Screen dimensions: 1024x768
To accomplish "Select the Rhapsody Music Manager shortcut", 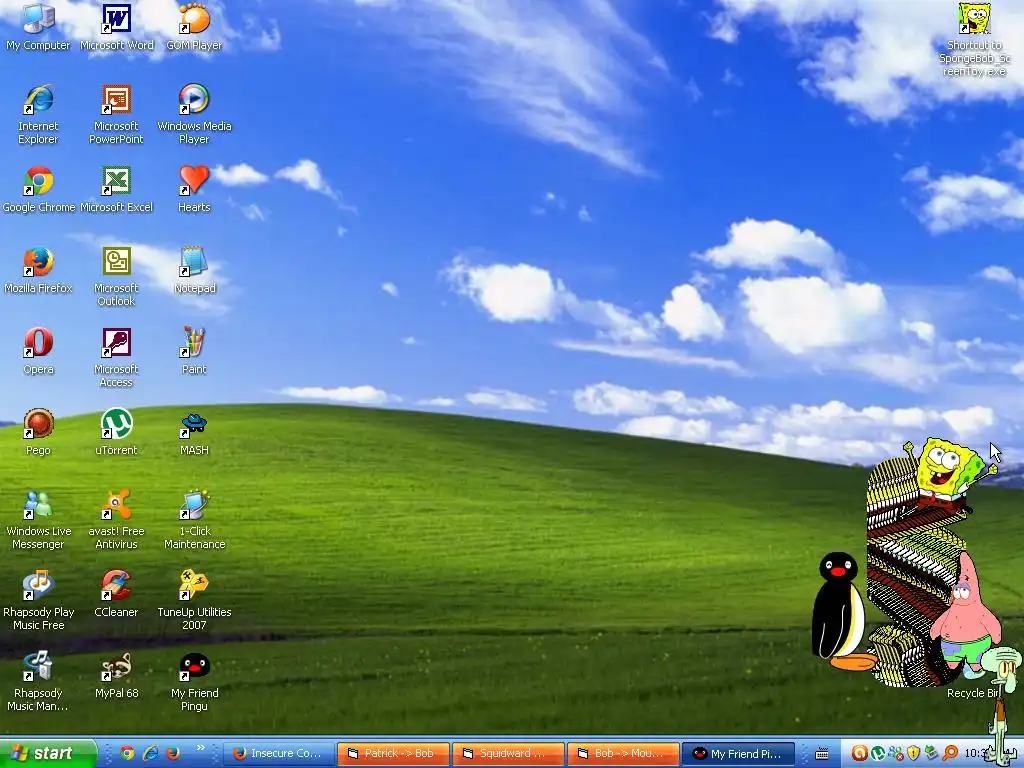I will [38, 681].
